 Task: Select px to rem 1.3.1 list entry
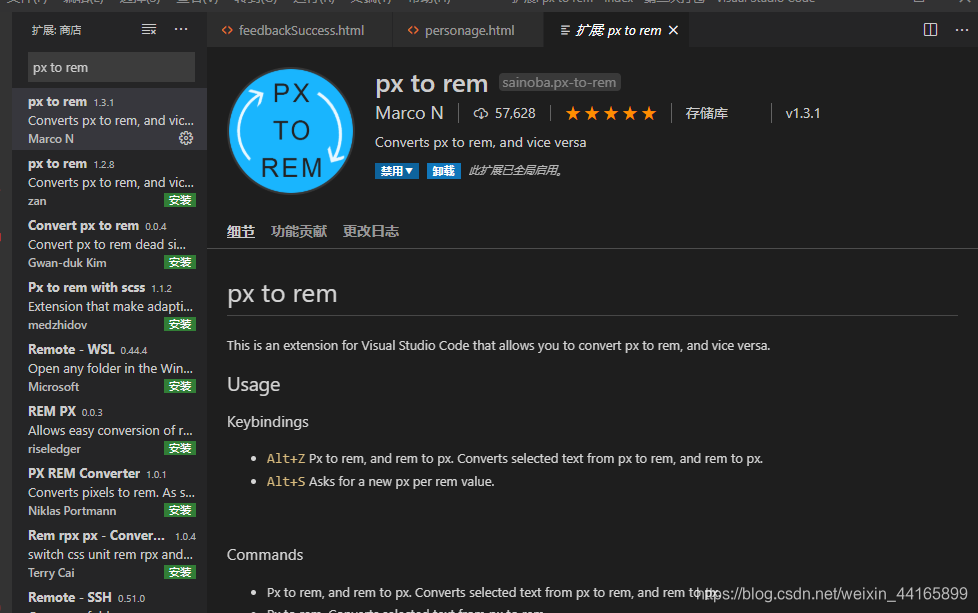click(110, 119)
